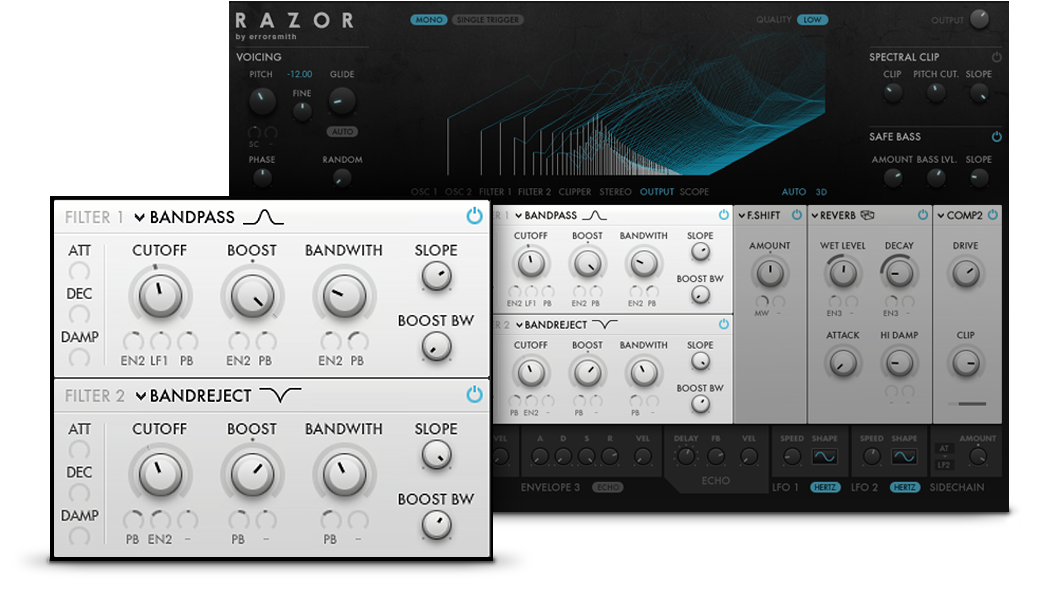Open Filter 2 BANDREJECT type dropdown in enlarged panel
The image size is (1040, 600).
[194, 396]
